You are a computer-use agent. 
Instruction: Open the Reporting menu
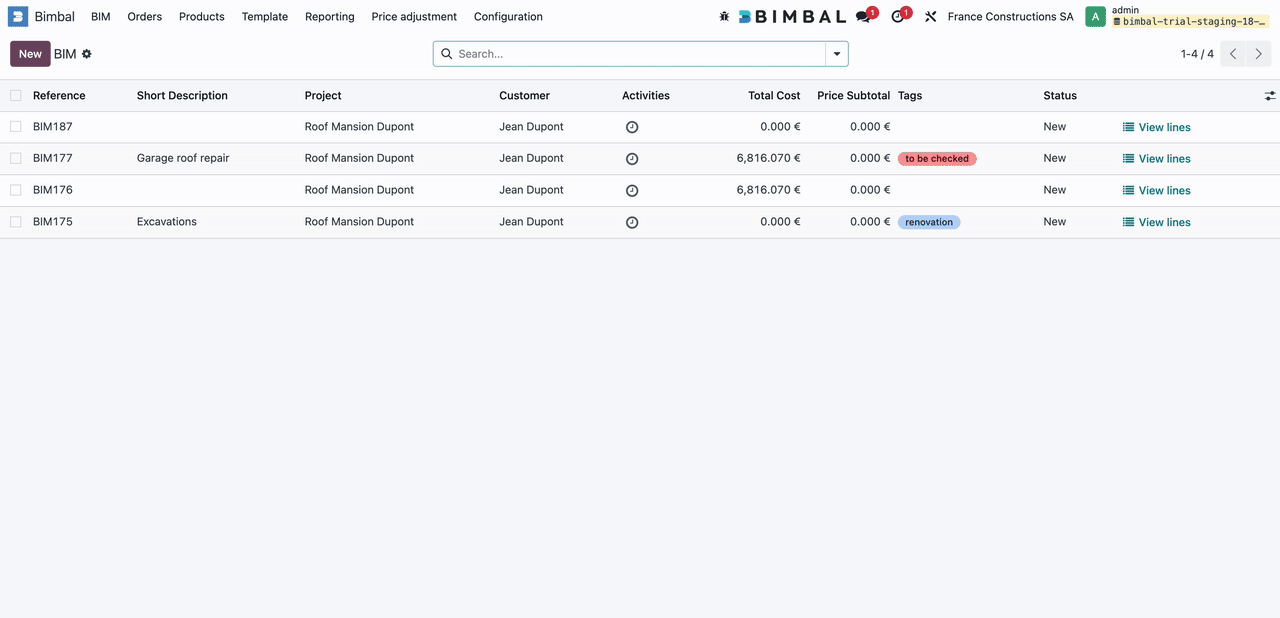click(x=330, y=17)
